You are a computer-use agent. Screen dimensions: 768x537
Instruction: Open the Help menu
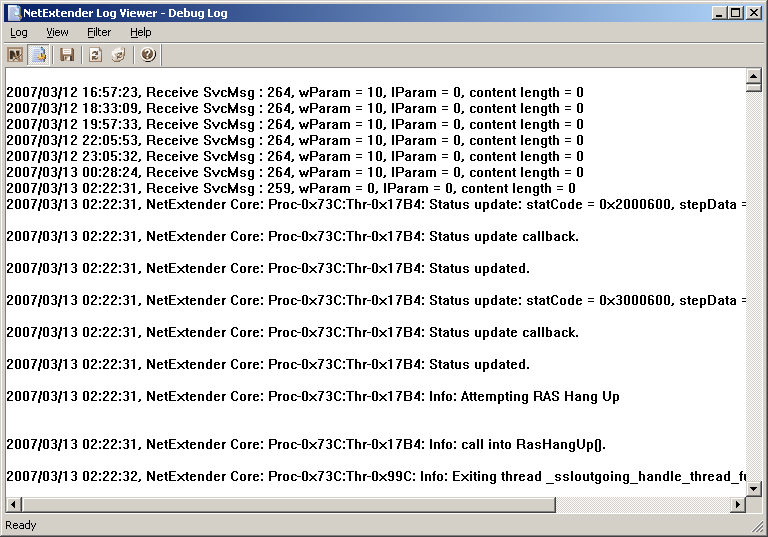coord(140,32)
